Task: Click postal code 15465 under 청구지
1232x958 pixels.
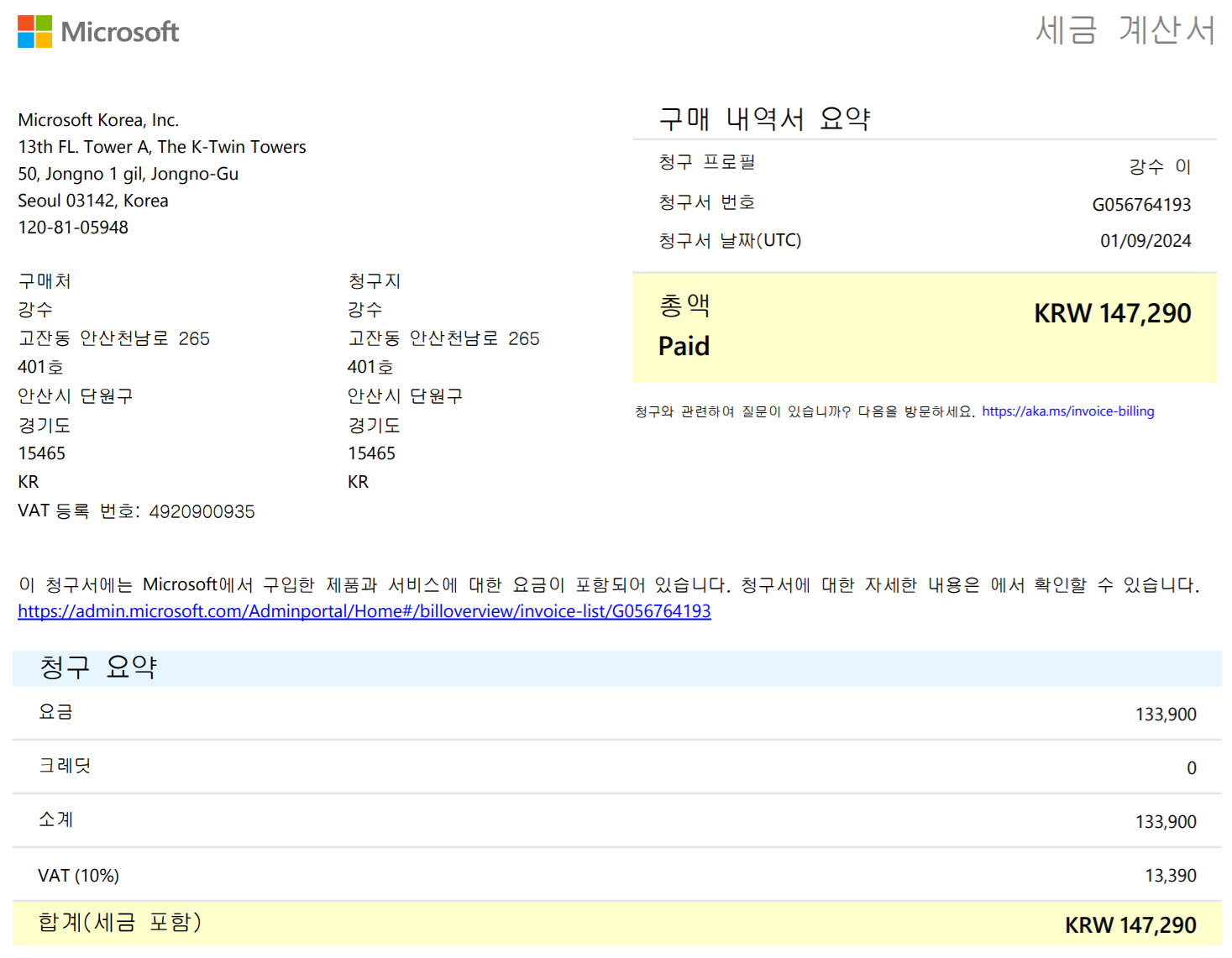Action: 371,453
